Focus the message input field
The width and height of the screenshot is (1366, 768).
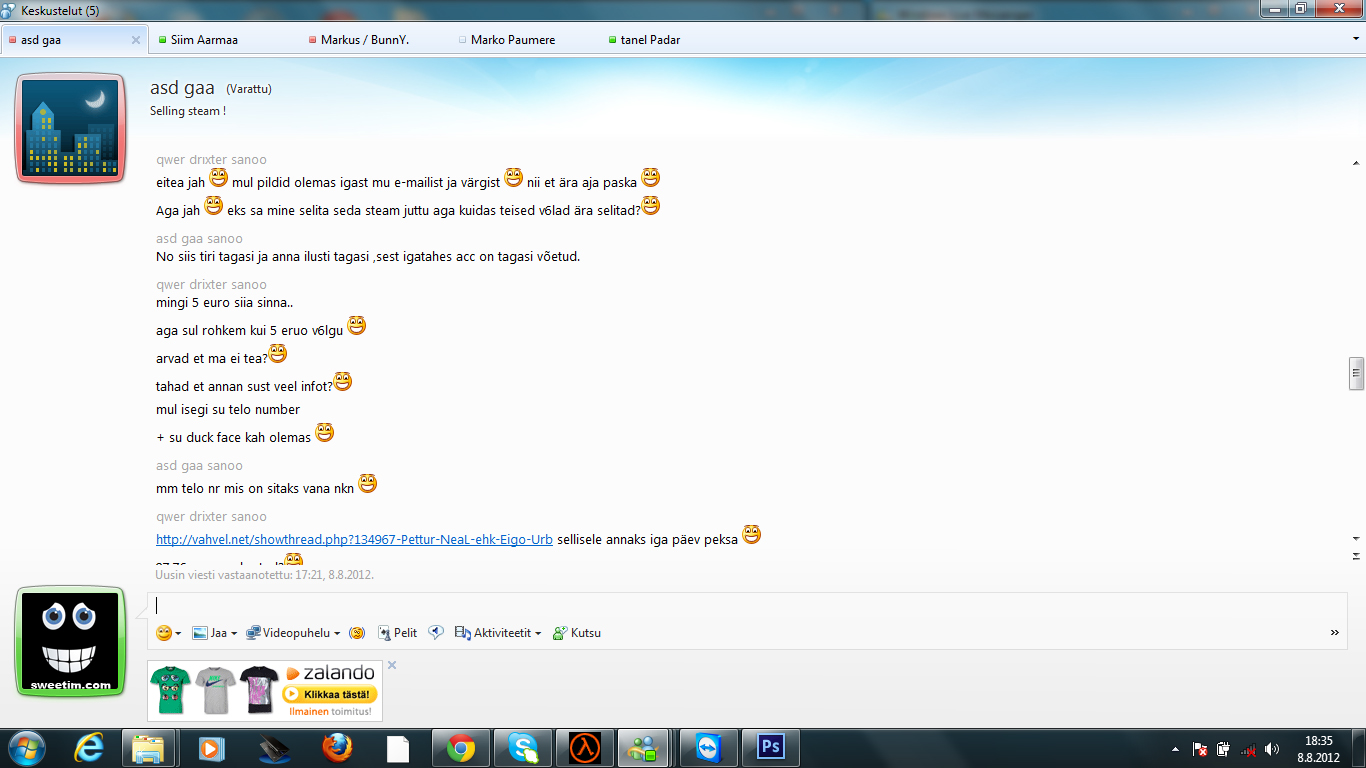pos(746,605)
